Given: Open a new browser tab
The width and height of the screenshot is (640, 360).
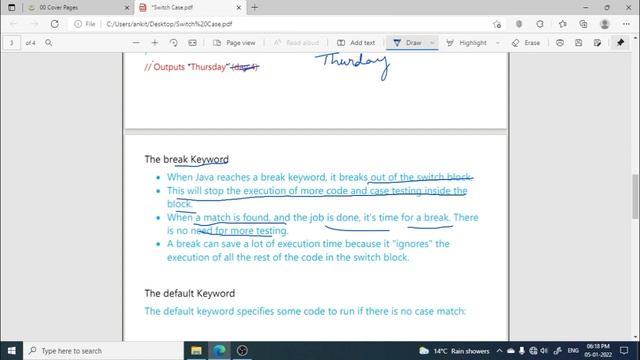Looking at the screenshot, I should [255, 7].
